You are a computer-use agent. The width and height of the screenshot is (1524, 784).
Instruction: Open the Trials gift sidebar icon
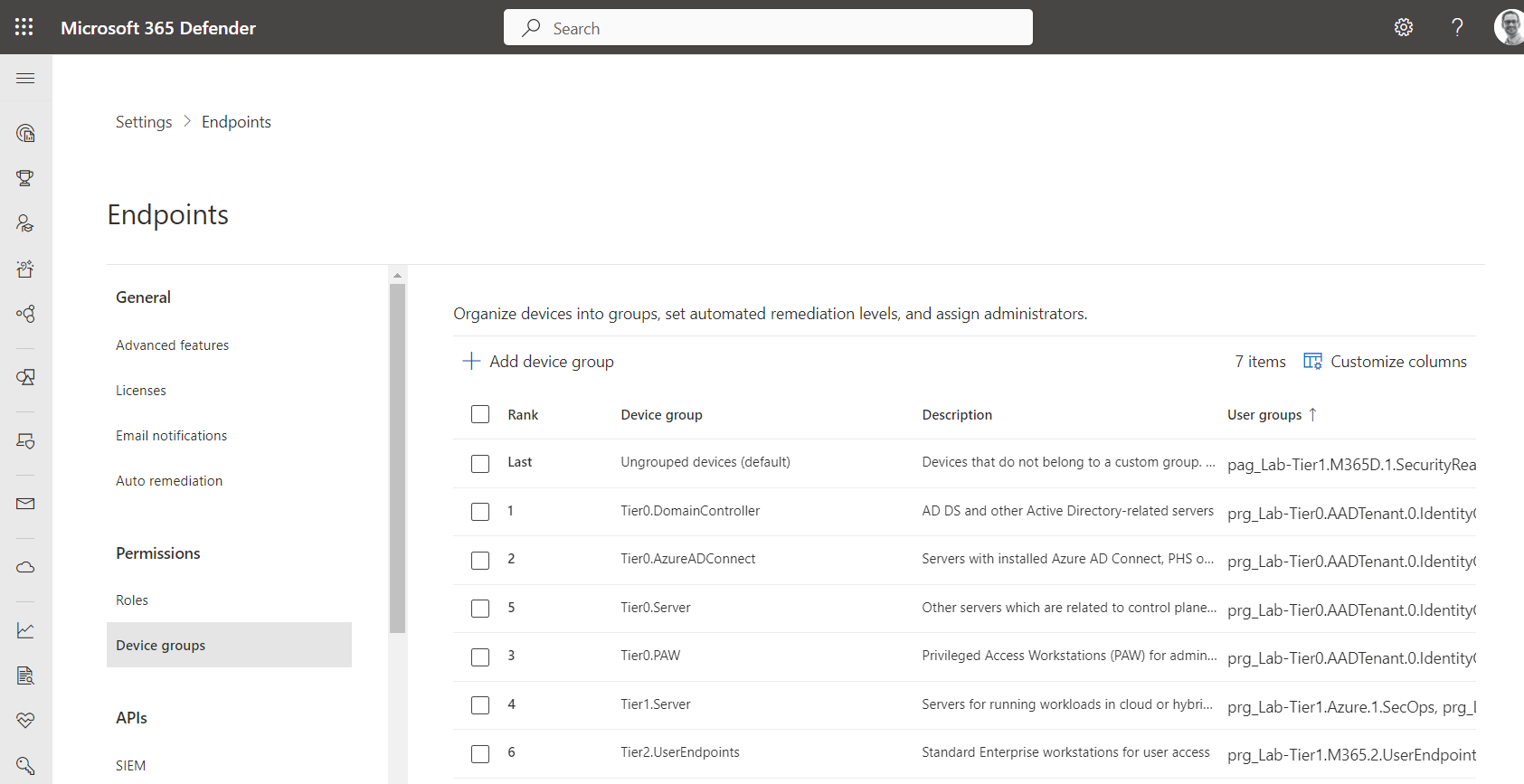[25, 269]
